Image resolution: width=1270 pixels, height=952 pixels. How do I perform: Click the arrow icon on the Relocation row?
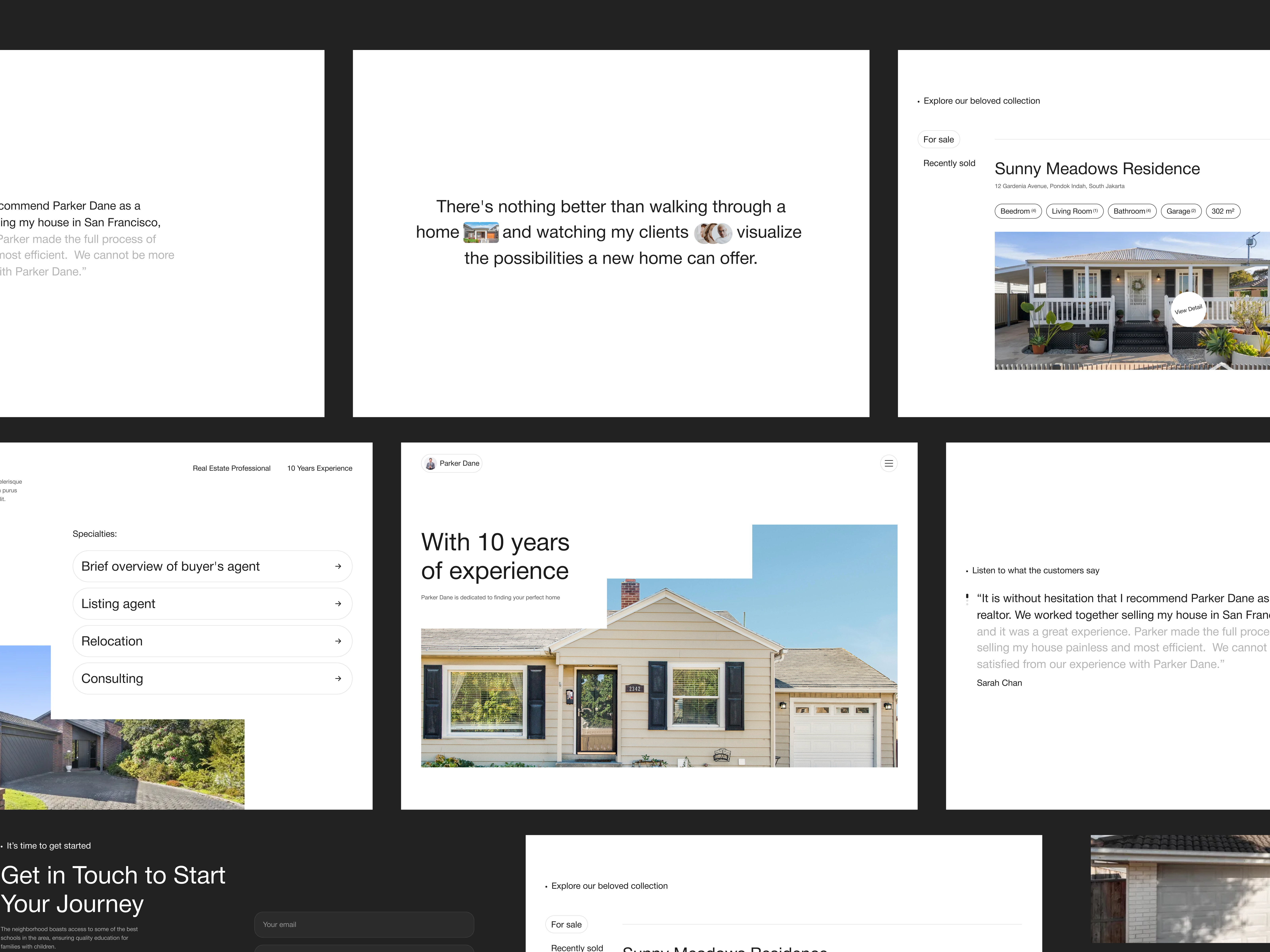[338, 641]
